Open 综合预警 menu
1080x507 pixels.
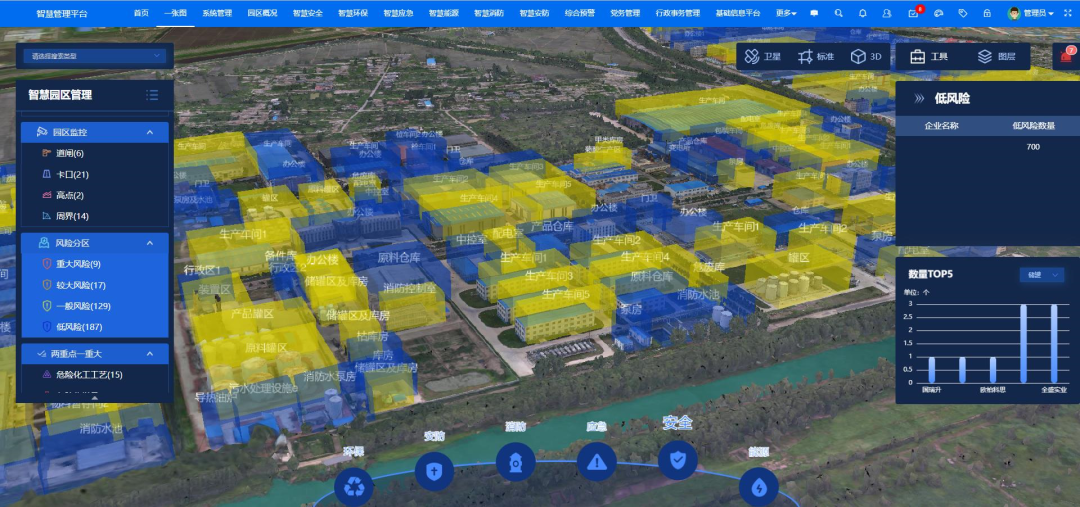[579, 13]
